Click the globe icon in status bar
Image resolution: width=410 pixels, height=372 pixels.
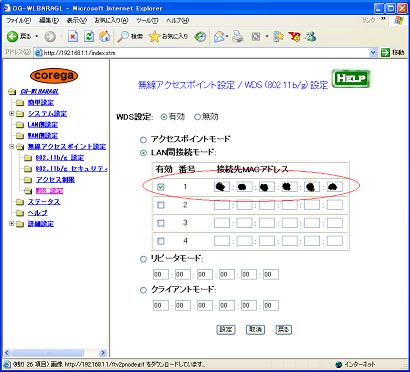[339, 364]
